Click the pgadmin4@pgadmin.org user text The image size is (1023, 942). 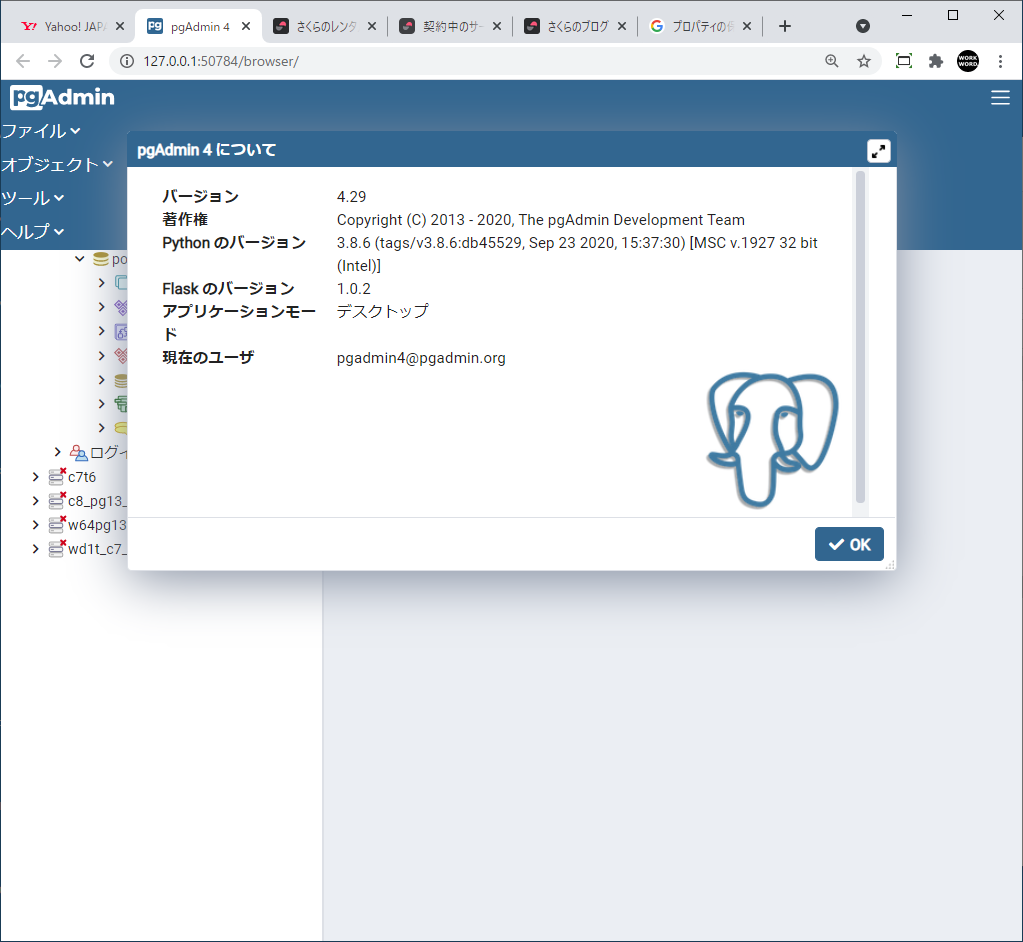click(421, 358)
